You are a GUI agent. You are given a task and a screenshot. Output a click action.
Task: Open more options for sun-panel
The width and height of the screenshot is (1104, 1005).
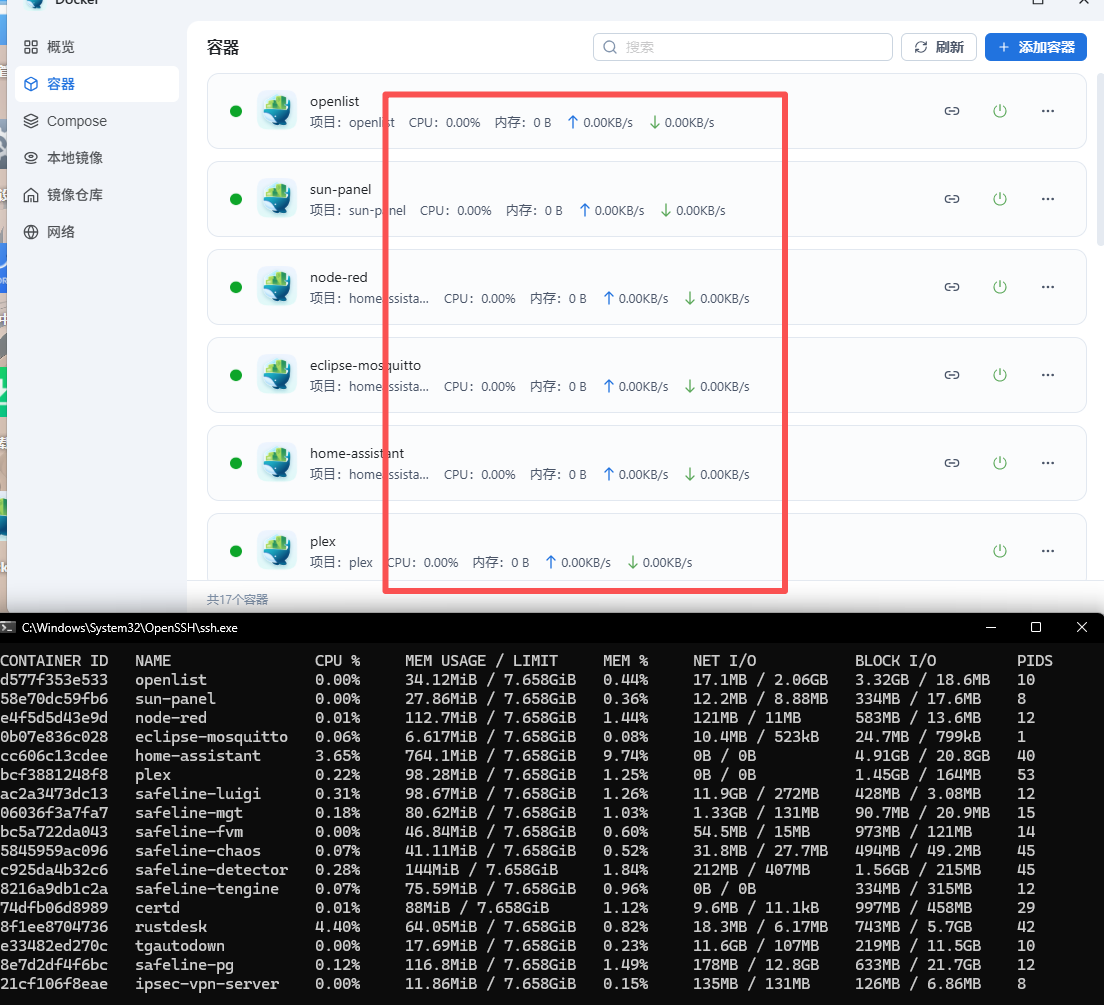pos(1048,199)
